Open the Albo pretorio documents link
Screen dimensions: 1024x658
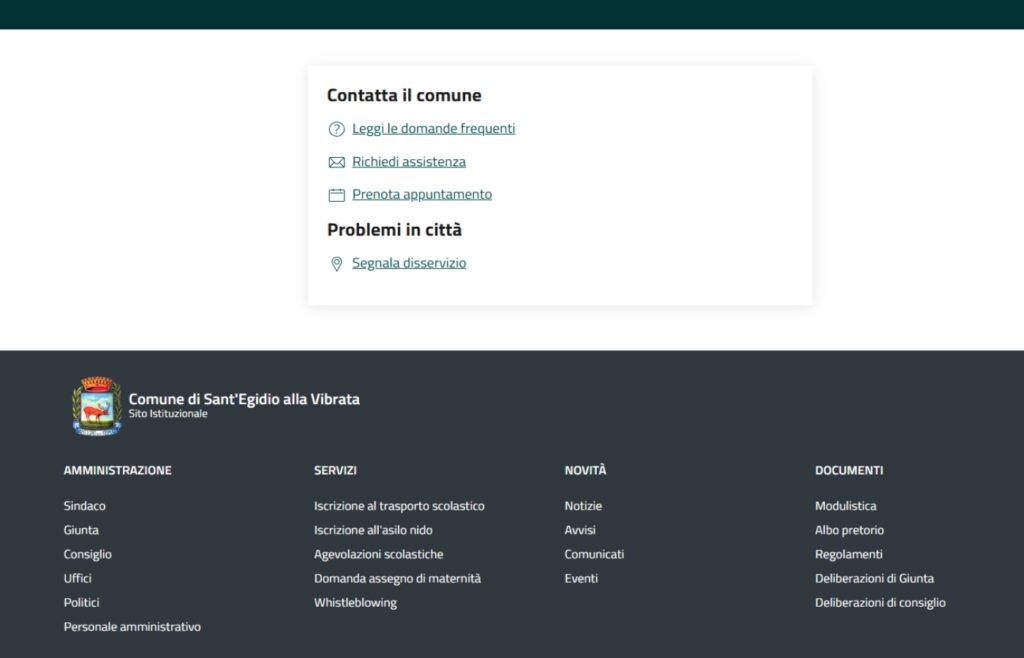click(x=849, y=530)
